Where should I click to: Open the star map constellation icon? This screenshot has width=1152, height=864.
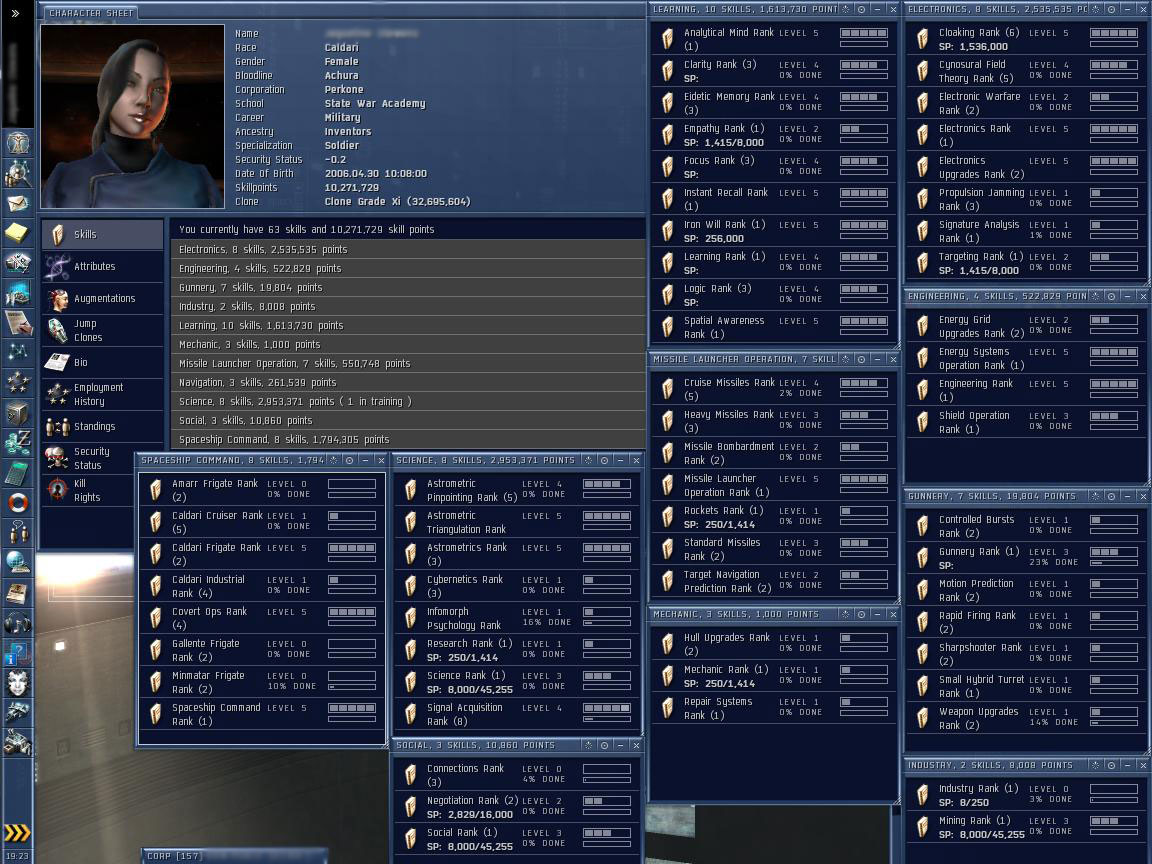[18, 353]
